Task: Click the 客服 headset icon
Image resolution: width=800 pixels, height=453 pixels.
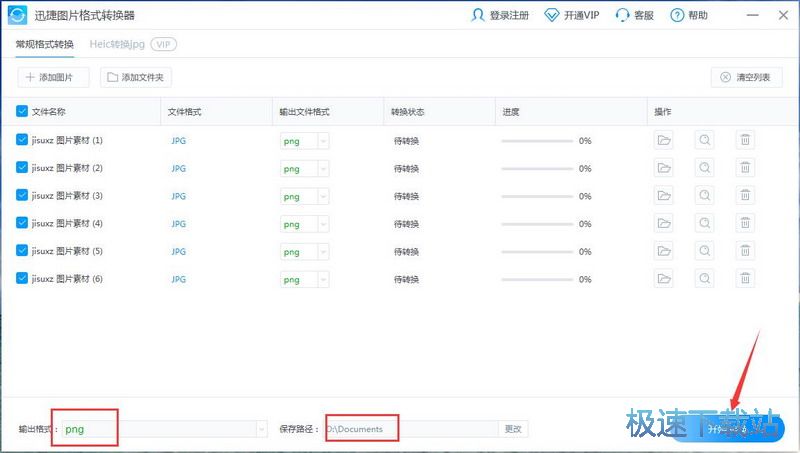Action: (622, 16)
